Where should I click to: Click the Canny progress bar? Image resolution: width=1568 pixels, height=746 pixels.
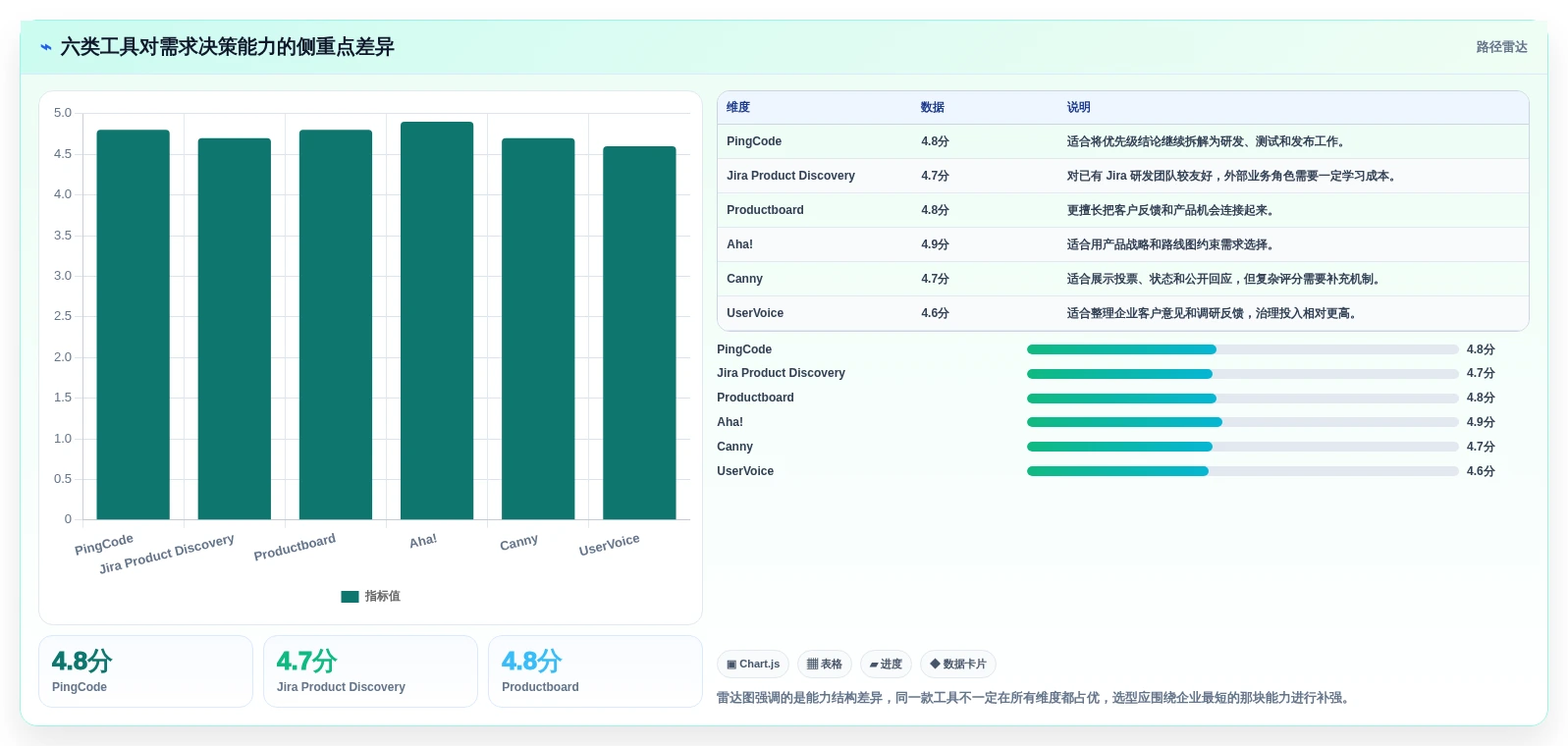click(1242, 447)
